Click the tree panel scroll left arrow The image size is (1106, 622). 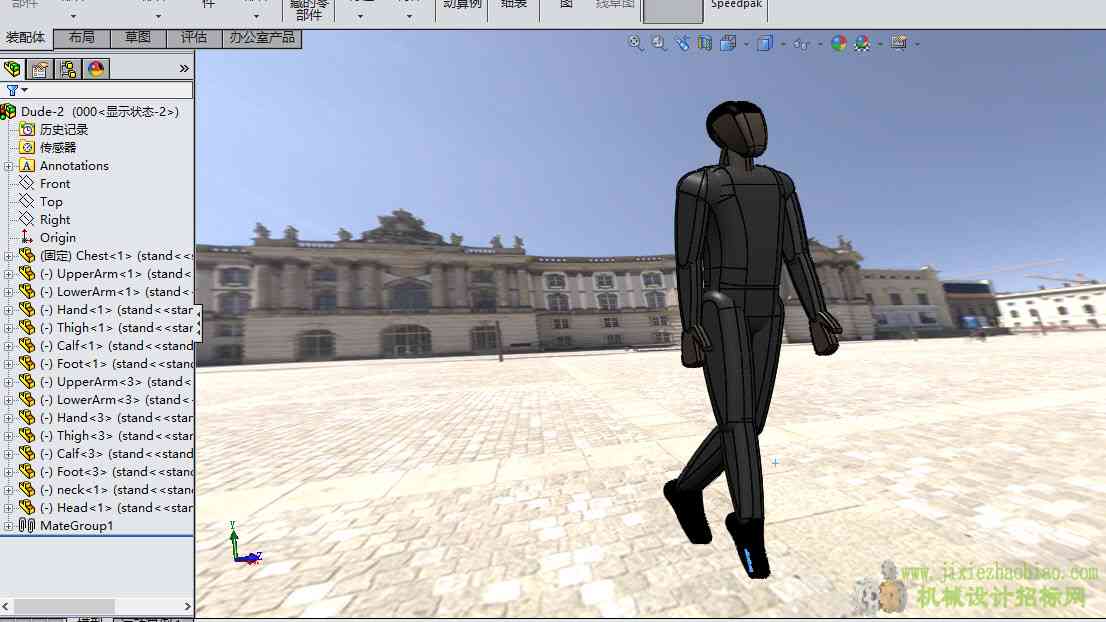[6, 606]
